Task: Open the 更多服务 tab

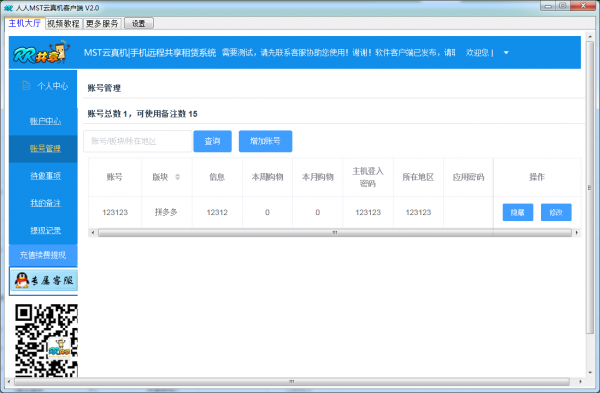Action: [x=102, y=24]
